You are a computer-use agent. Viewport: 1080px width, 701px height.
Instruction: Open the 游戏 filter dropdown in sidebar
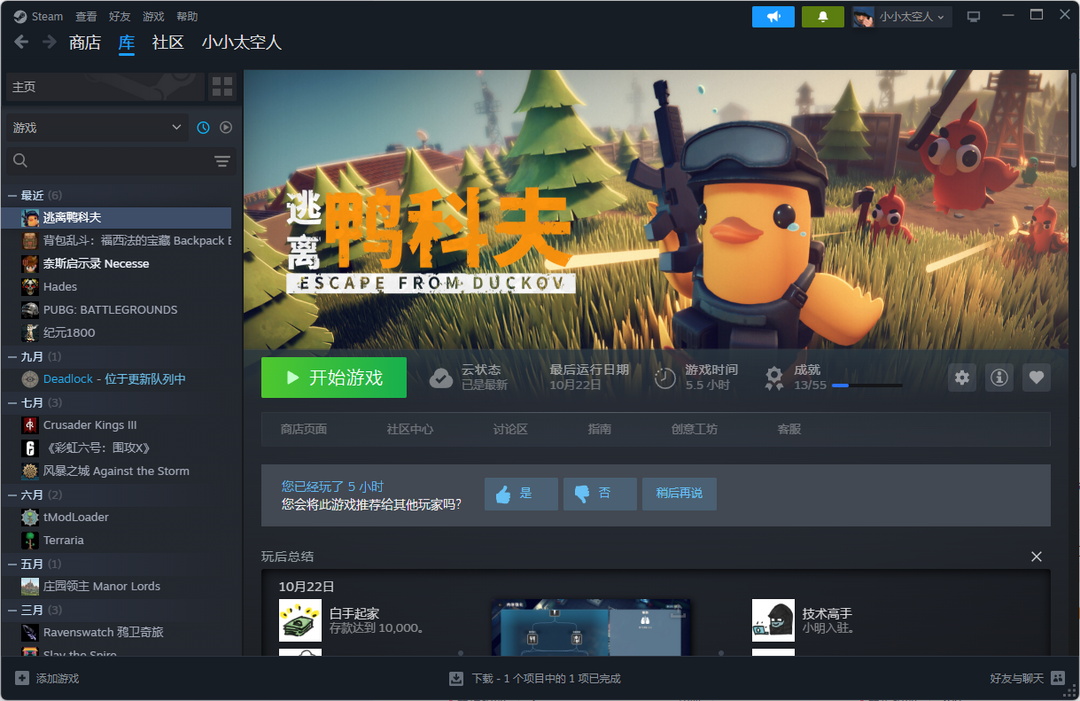tap(97, 127)
